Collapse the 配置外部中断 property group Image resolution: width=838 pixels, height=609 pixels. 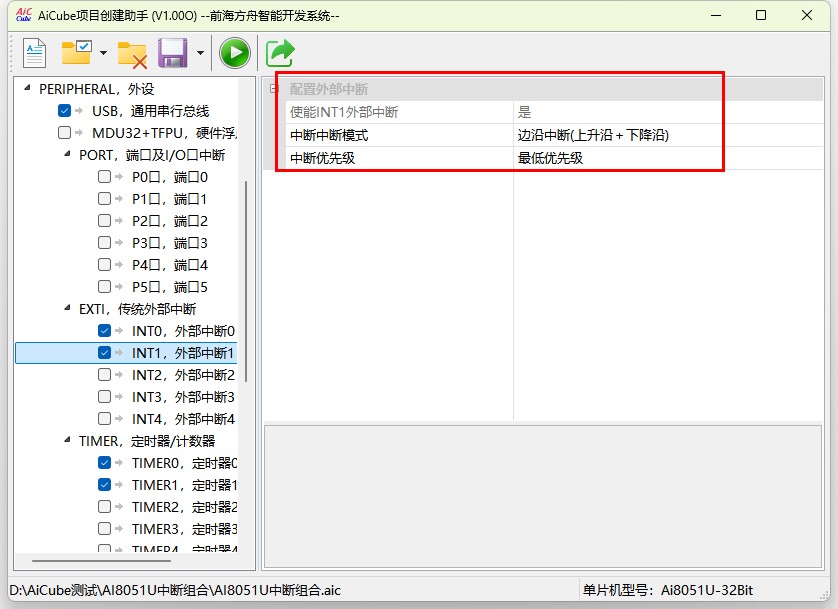pyautogui.click(x=274, y=89)
